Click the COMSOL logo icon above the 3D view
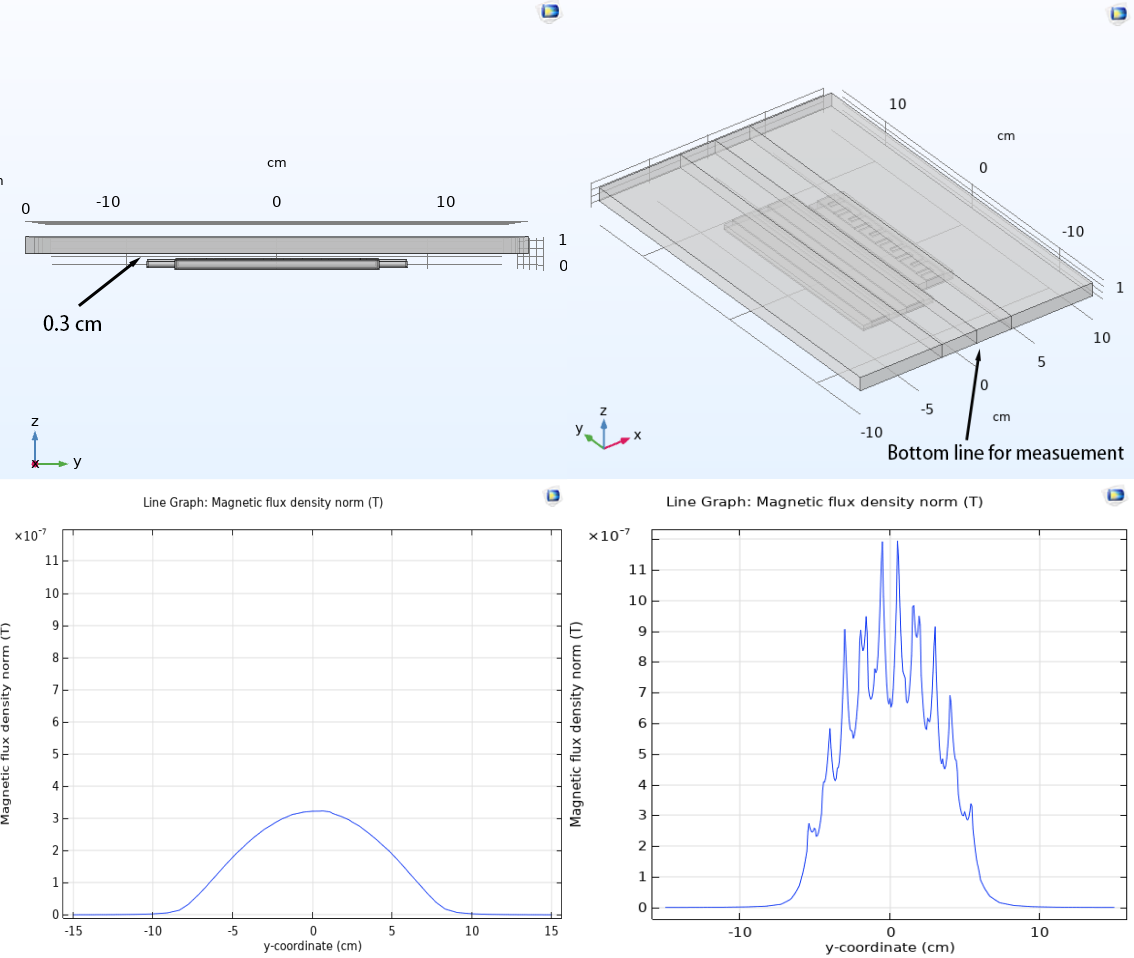The image size is (1134, 958). point(1118,13)
